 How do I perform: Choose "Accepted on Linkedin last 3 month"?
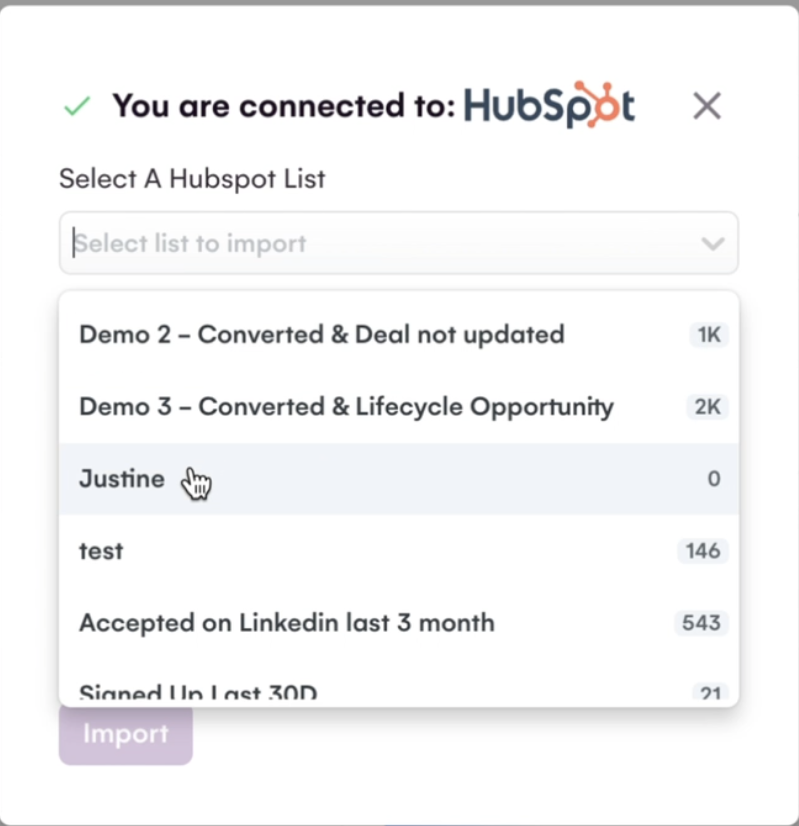click(287, 623)
